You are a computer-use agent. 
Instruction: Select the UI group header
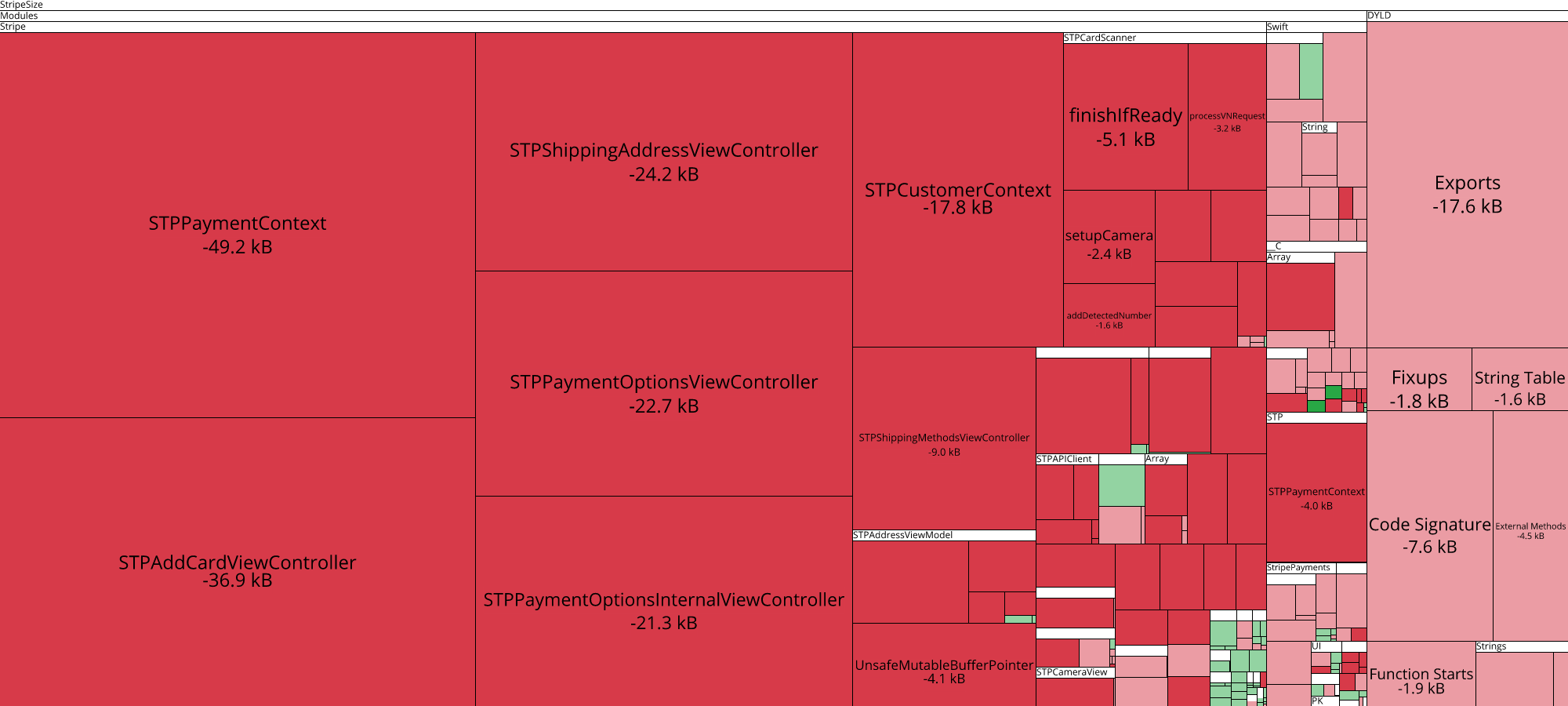(x=1326, y=646)
